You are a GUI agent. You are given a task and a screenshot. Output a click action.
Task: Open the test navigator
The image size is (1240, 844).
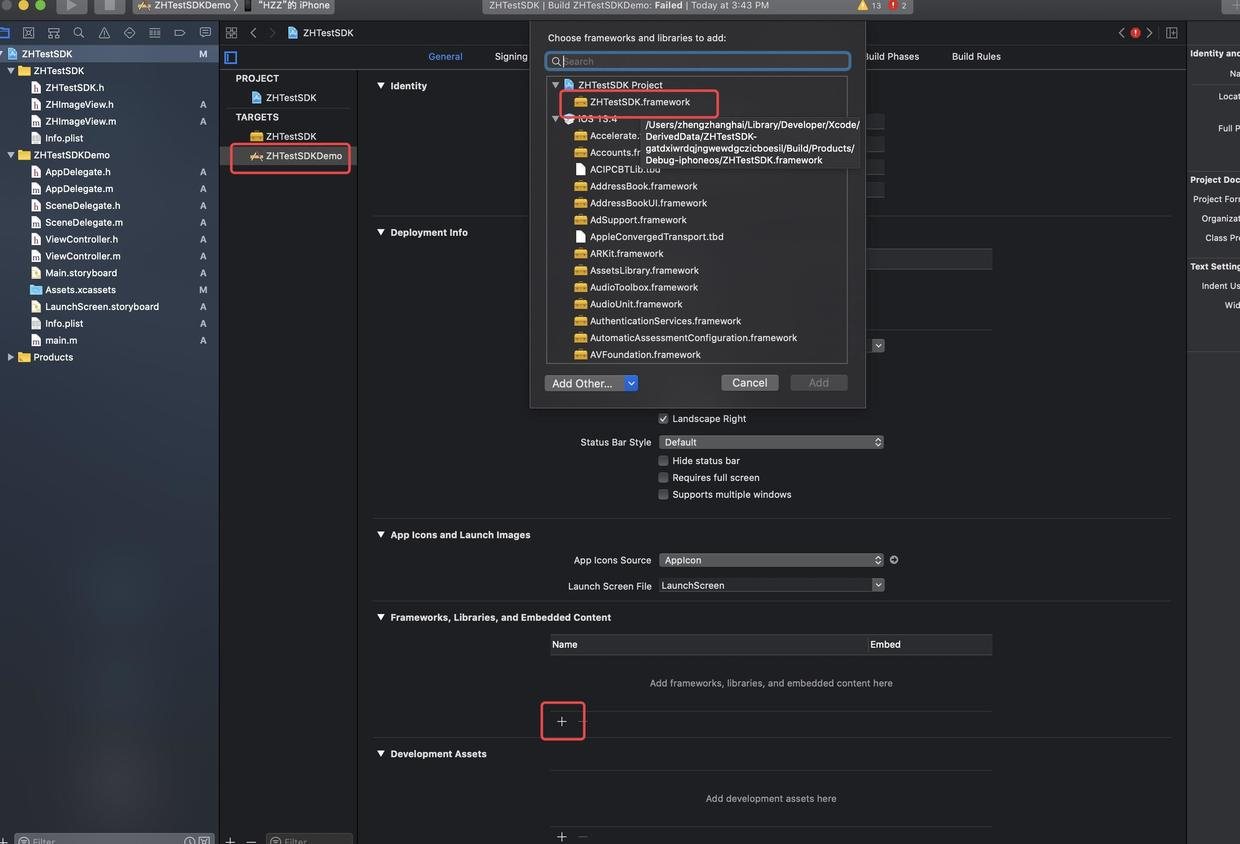129,33
